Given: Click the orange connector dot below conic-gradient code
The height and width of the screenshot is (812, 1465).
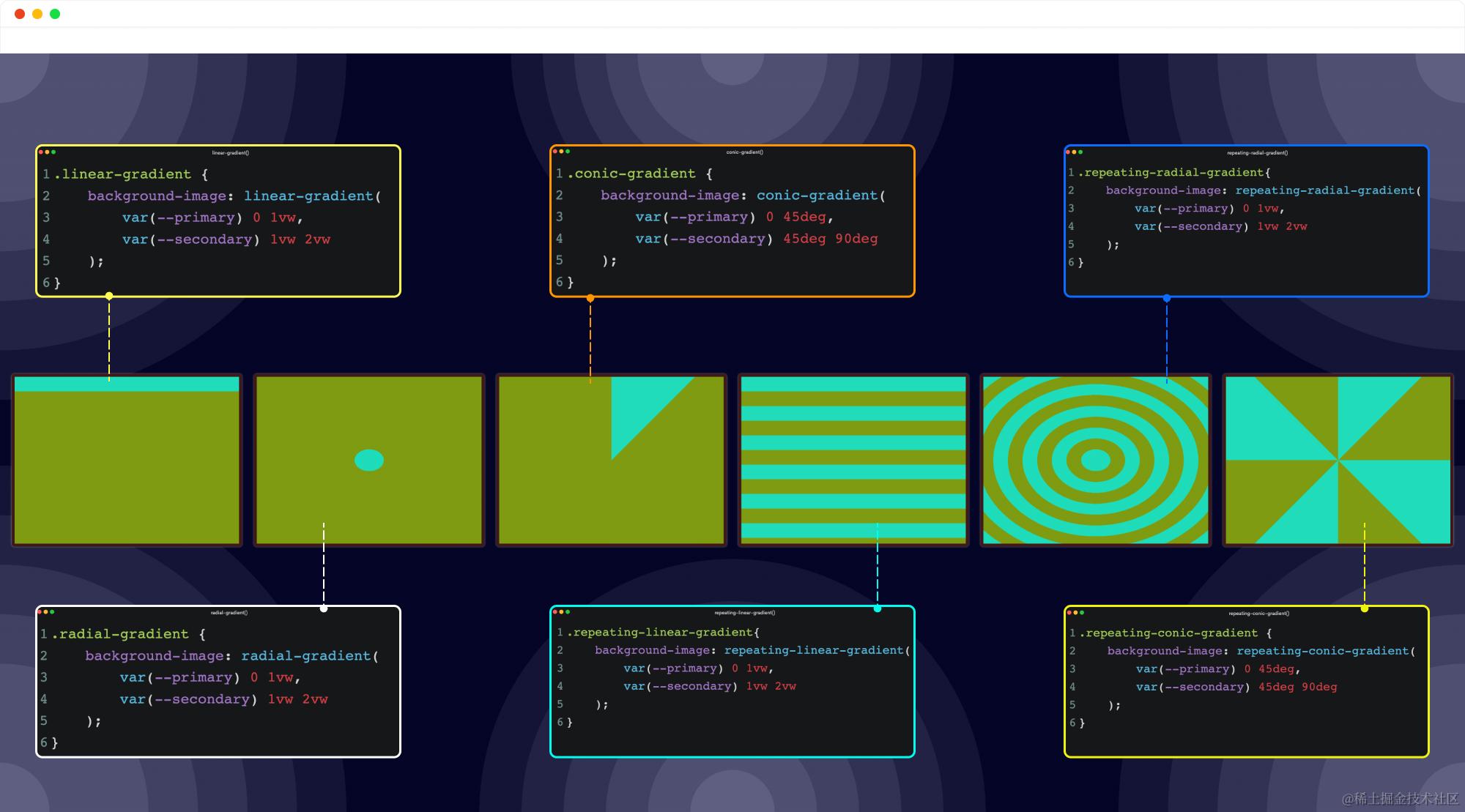Looking at the screenshot, I should coord(590,298).
